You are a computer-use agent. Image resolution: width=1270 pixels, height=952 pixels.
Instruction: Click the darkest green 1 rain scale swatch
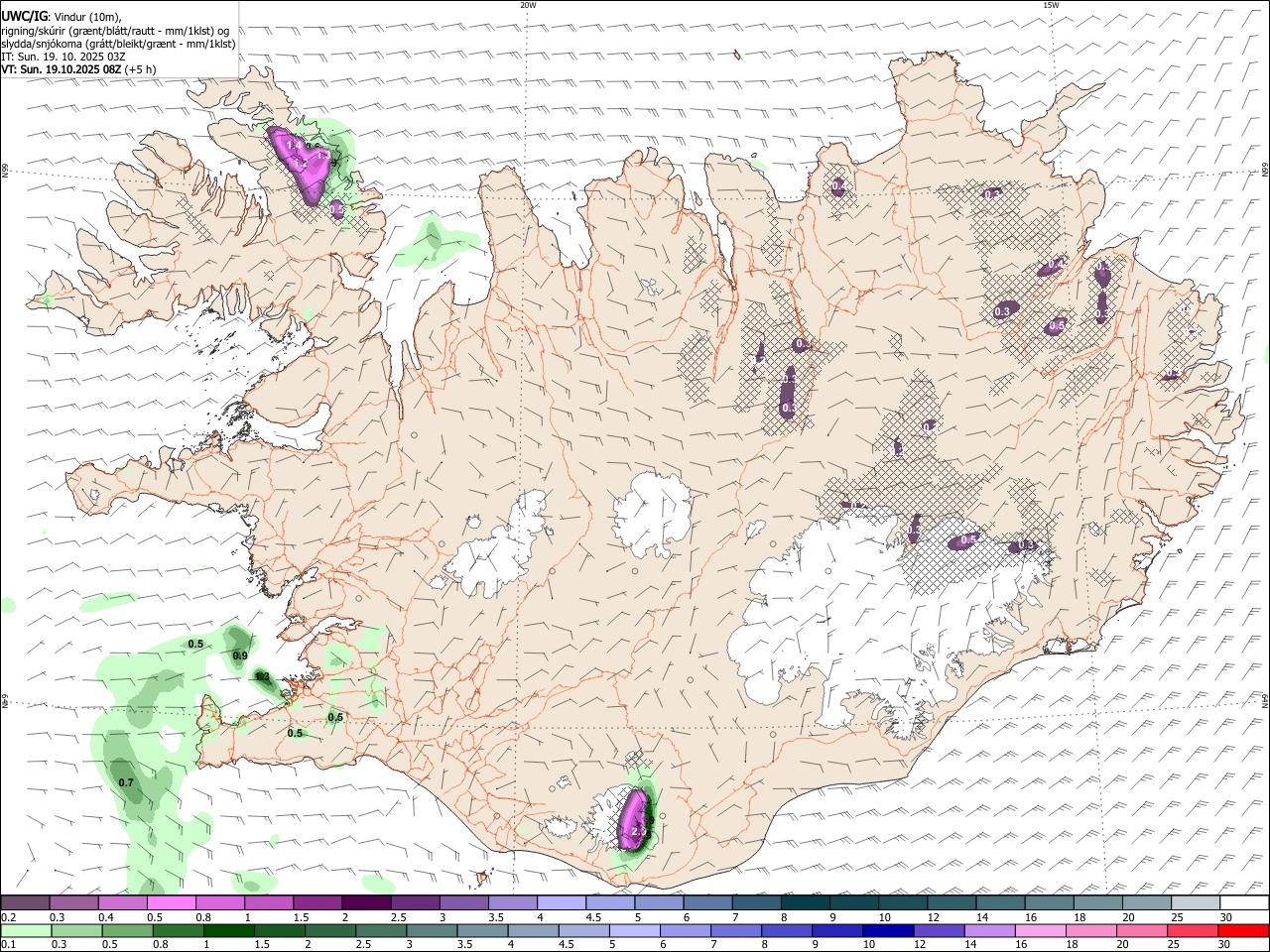tap(229, 931)
